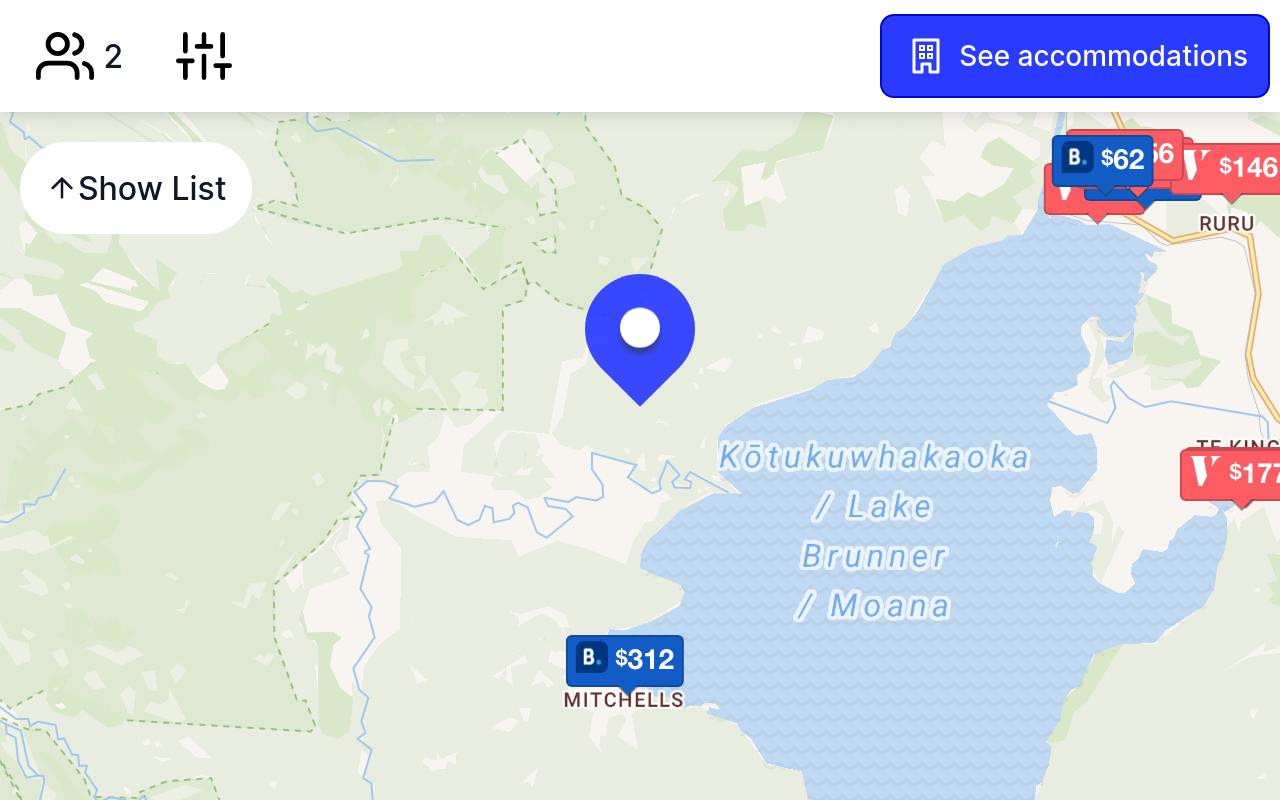The height and width of the screenshot is (800, 1280).
Task: Open the $62 accommodation price marker
Action: click(x=1103, y=160)
